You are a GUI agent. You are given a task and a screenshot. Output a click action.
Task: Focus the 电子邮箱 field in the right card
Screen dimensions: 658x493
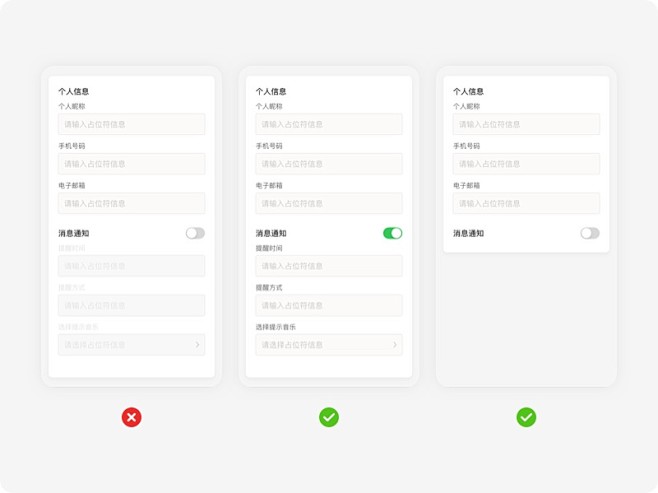click(526, 203)
